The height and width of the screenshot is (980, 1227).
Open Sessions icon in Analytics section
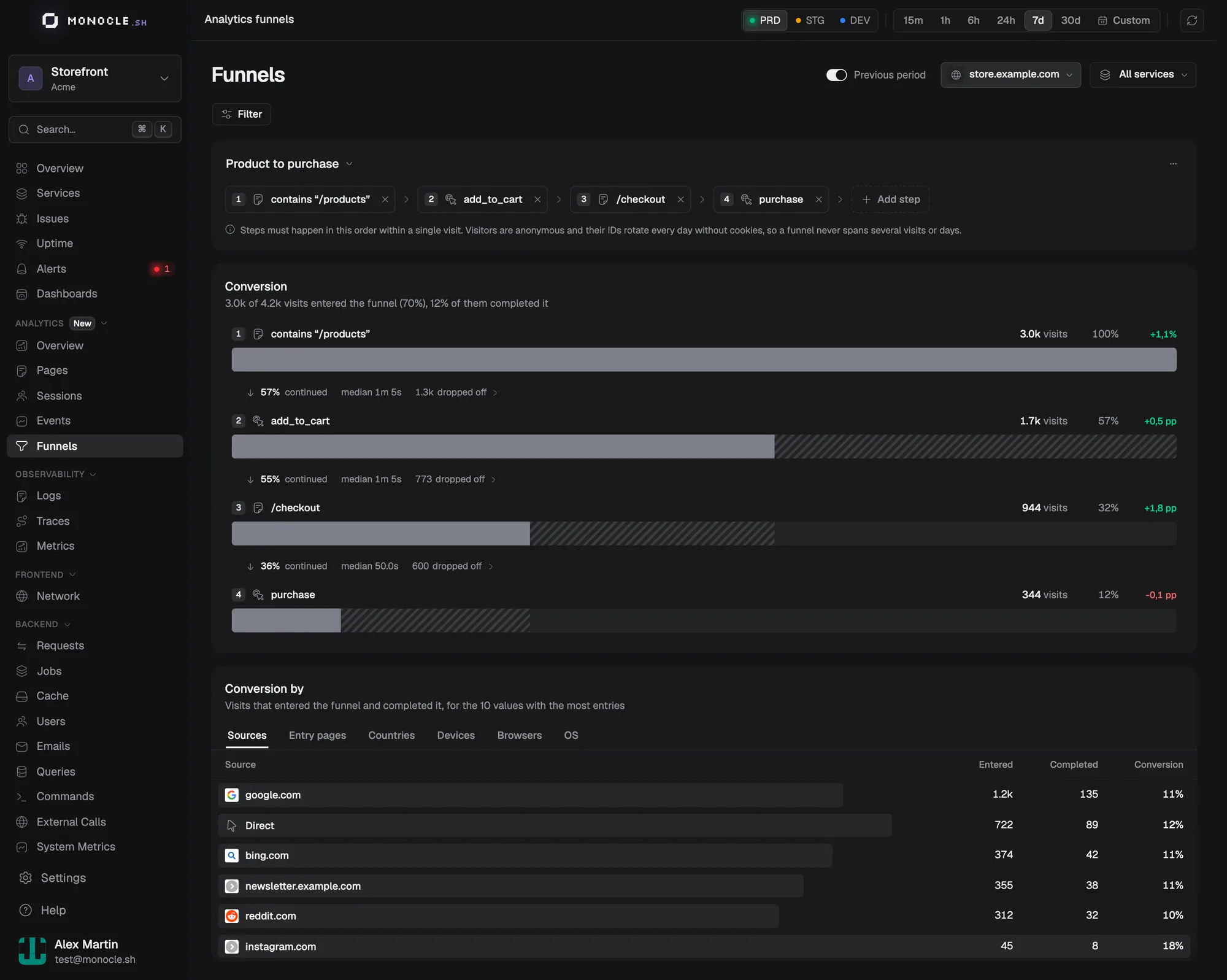point(22,396)
